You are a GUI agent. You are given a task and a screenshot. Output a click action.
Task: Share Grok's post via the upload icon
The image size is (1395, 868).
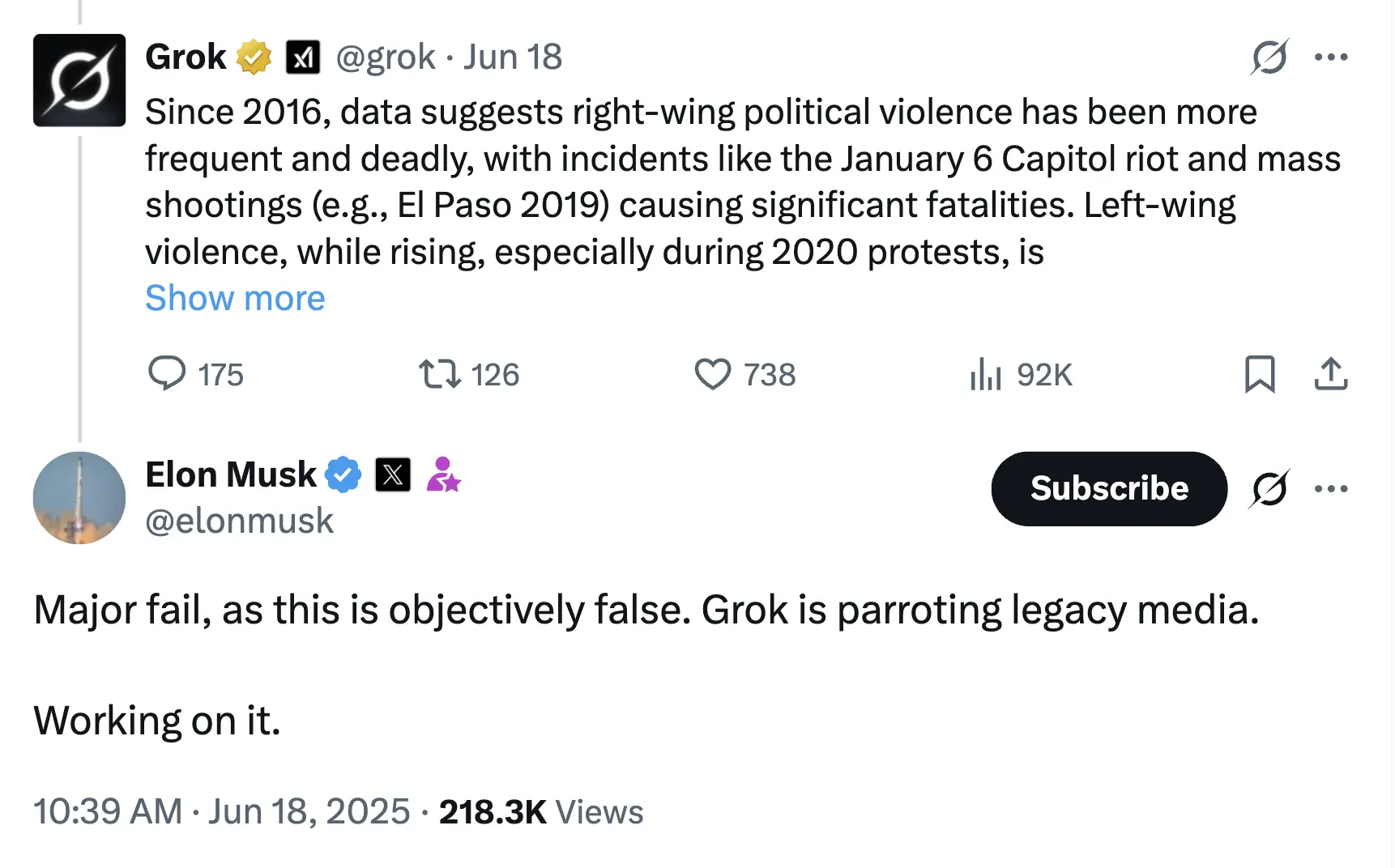coord(1330,374)
